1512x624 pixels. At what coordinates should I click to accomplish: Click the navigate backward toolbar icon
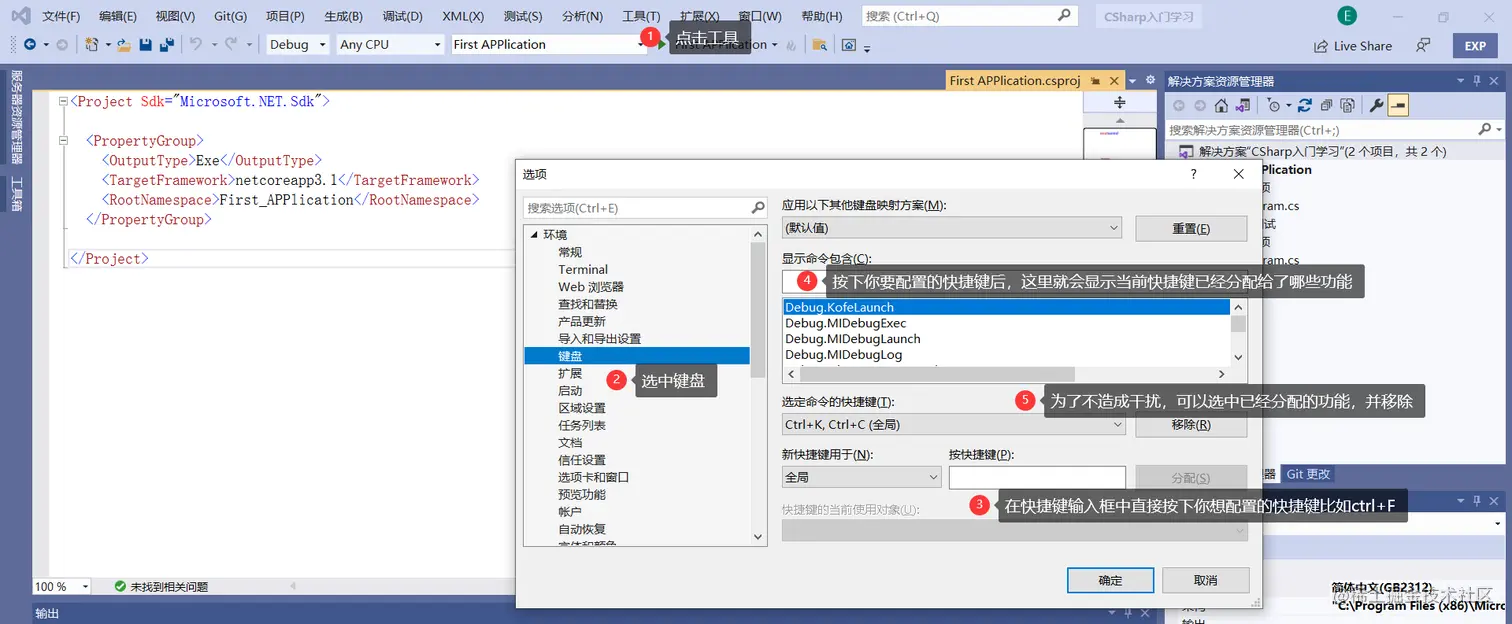pyautogui.click(x=30, y=45)
